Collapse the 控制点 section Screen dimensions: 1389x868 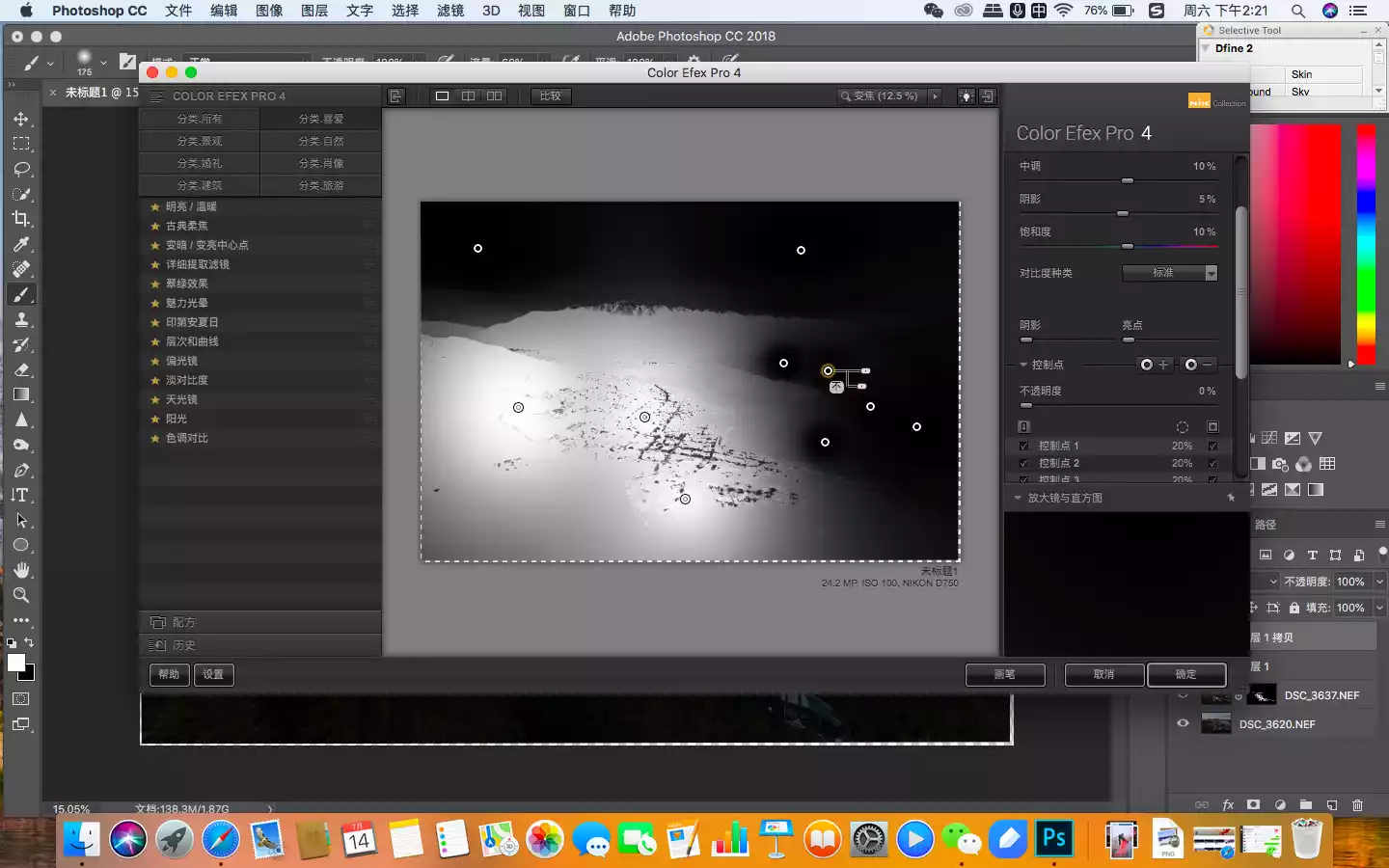click(1023, 365)
